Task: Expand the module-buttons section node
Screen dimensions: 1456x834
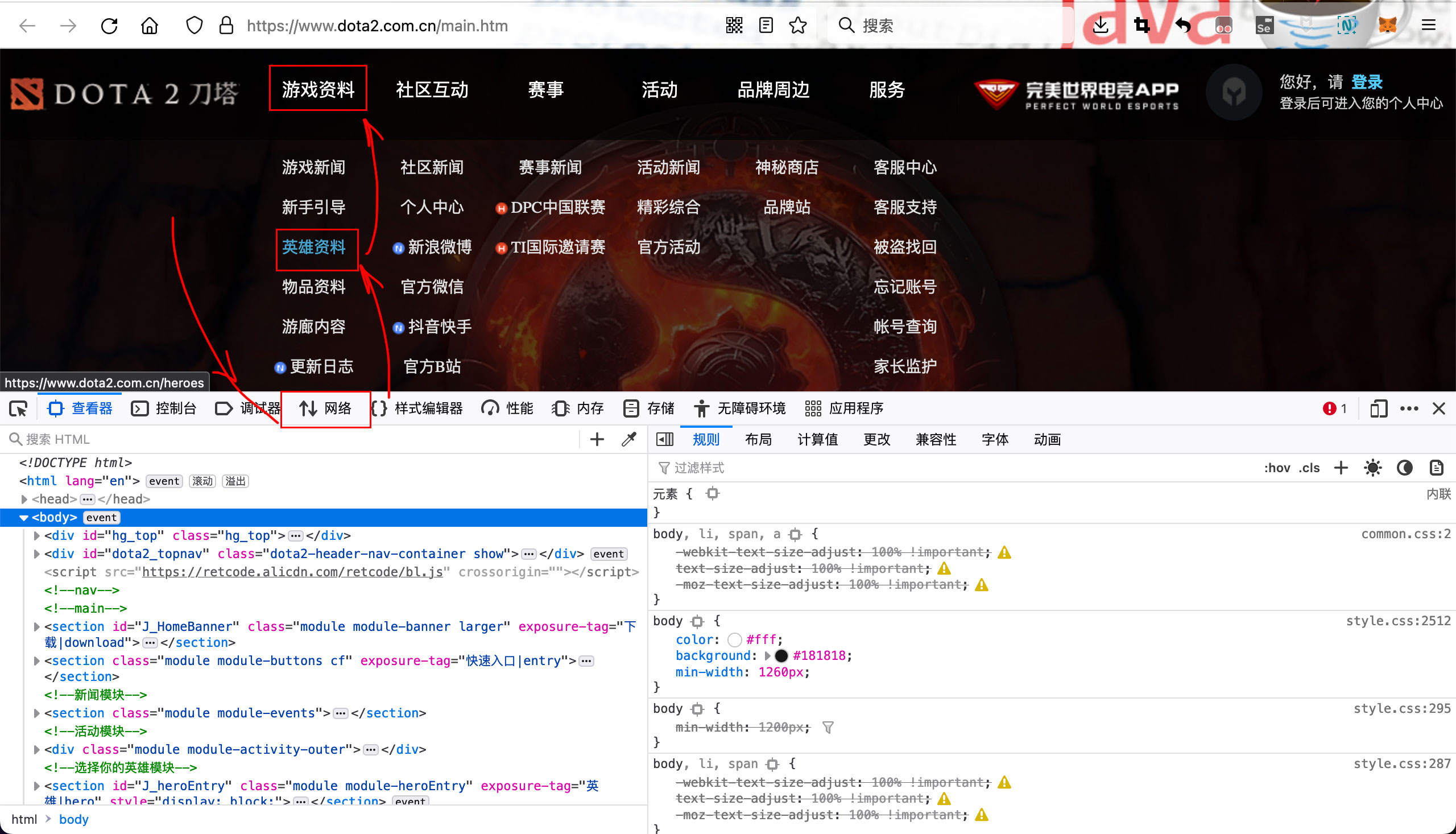Action: (x=36, y=661)
